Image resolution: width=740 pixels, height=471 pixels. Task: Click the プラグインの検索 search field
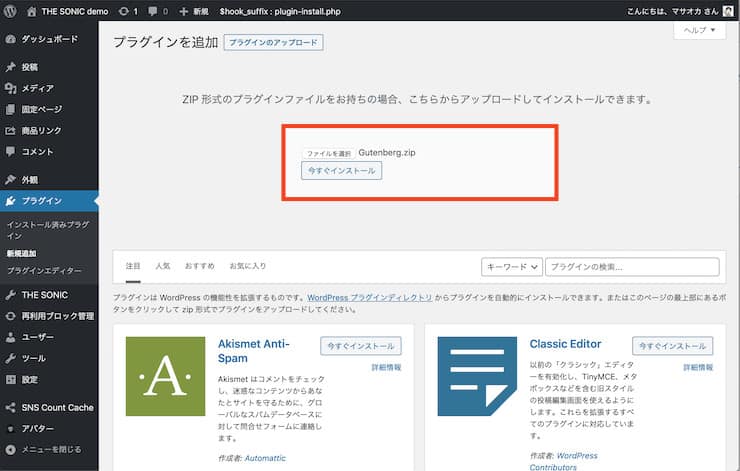632,267
